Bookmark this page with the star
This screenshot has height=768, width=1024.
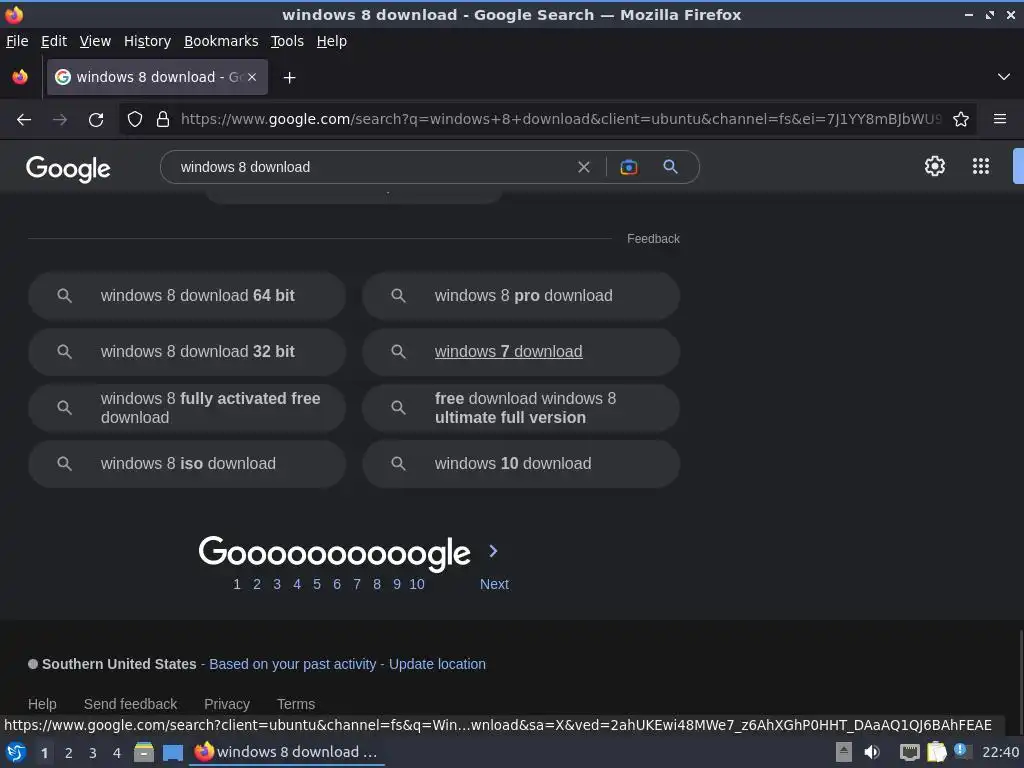[x=961, y=120]
